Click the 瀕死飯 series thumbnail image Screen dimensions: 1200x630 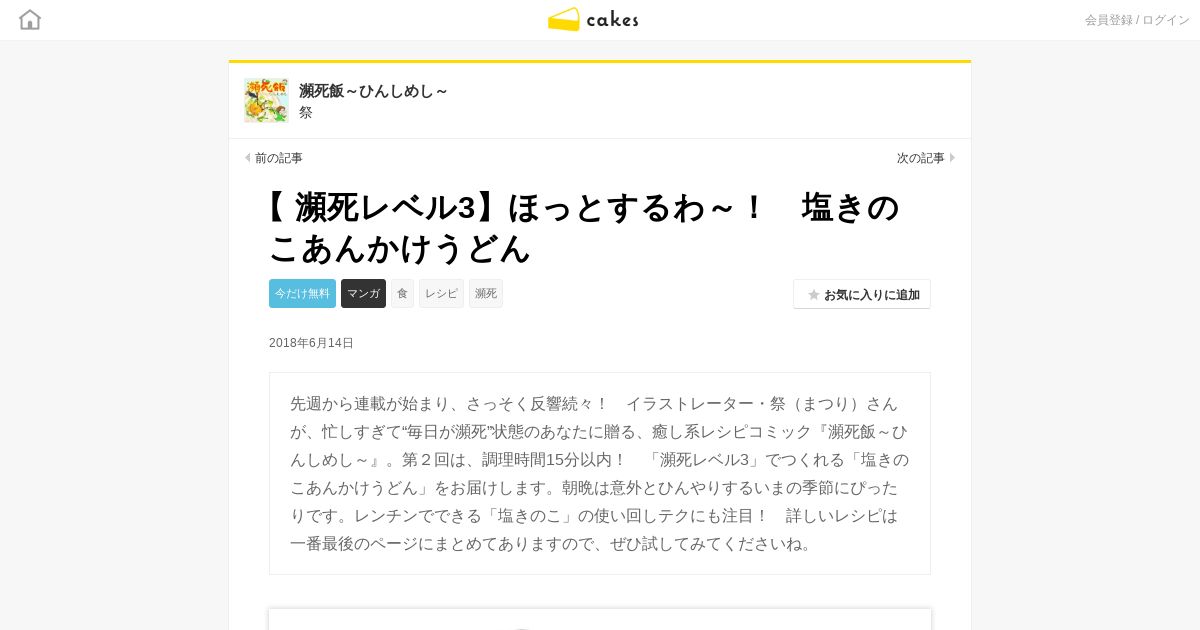(x=266, y=100)
